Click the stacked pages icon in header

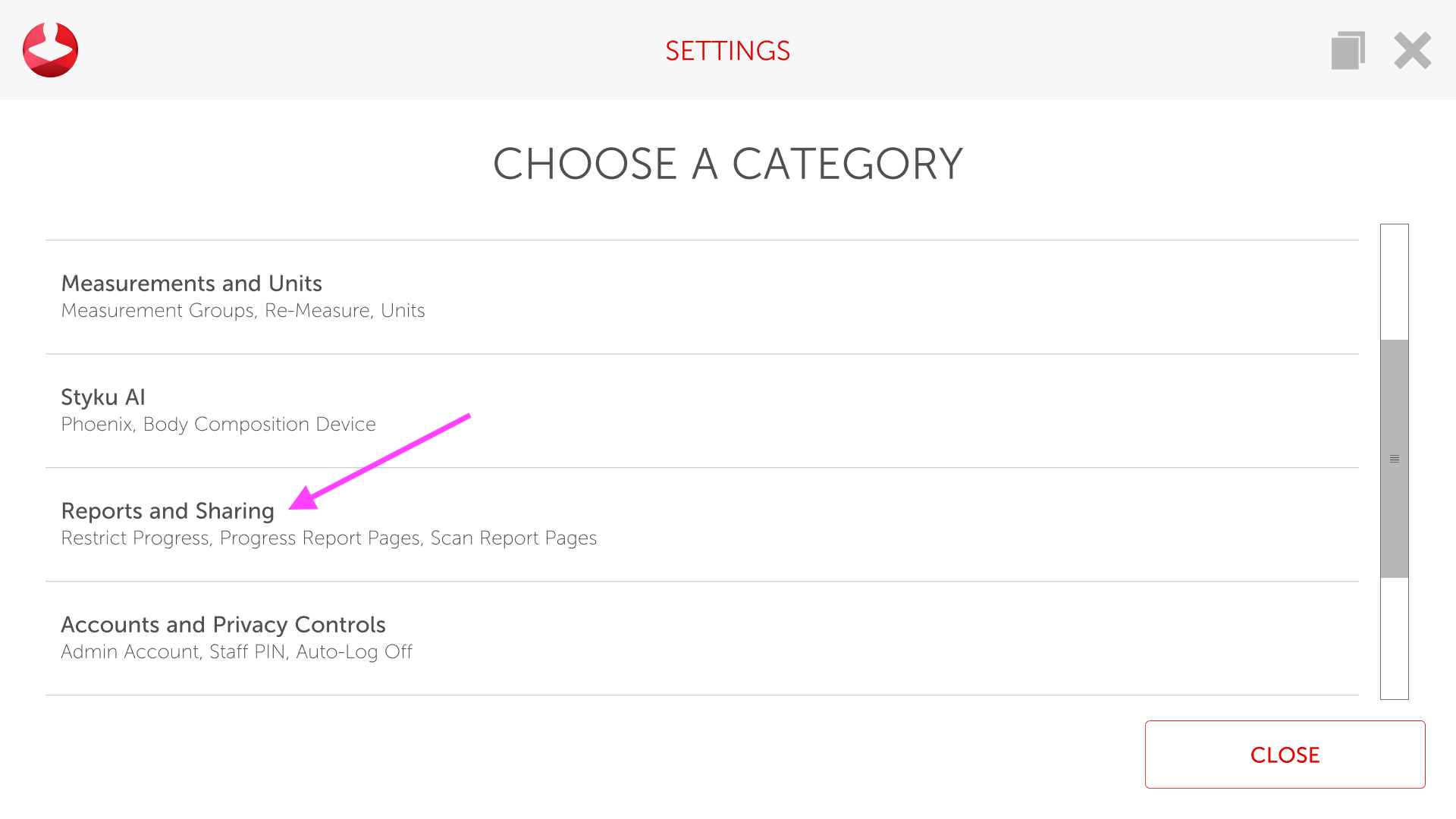click(1348, 50)
